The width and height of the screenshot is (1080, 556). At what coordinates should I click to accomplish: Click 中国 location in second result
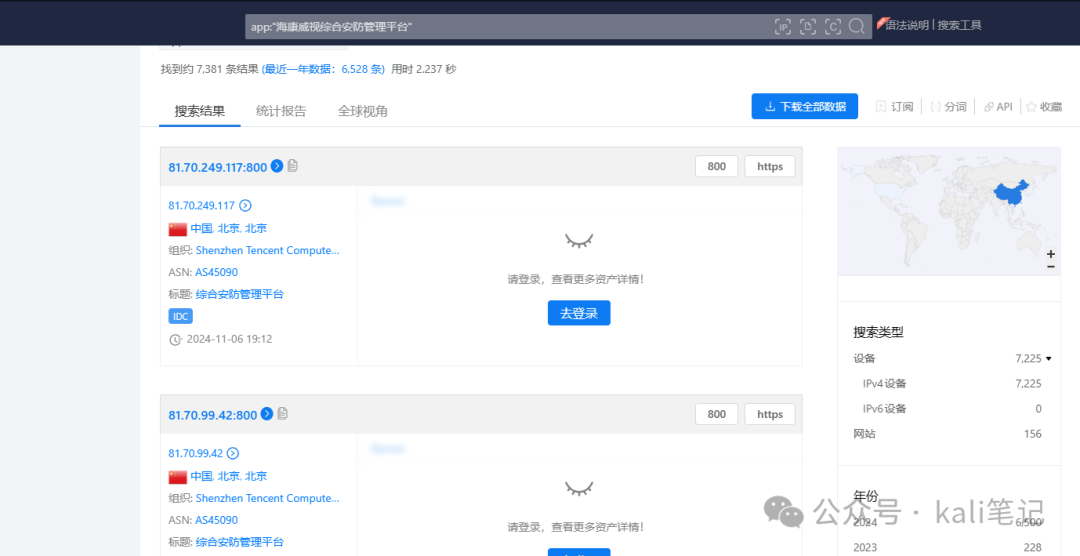coord(201,476)
